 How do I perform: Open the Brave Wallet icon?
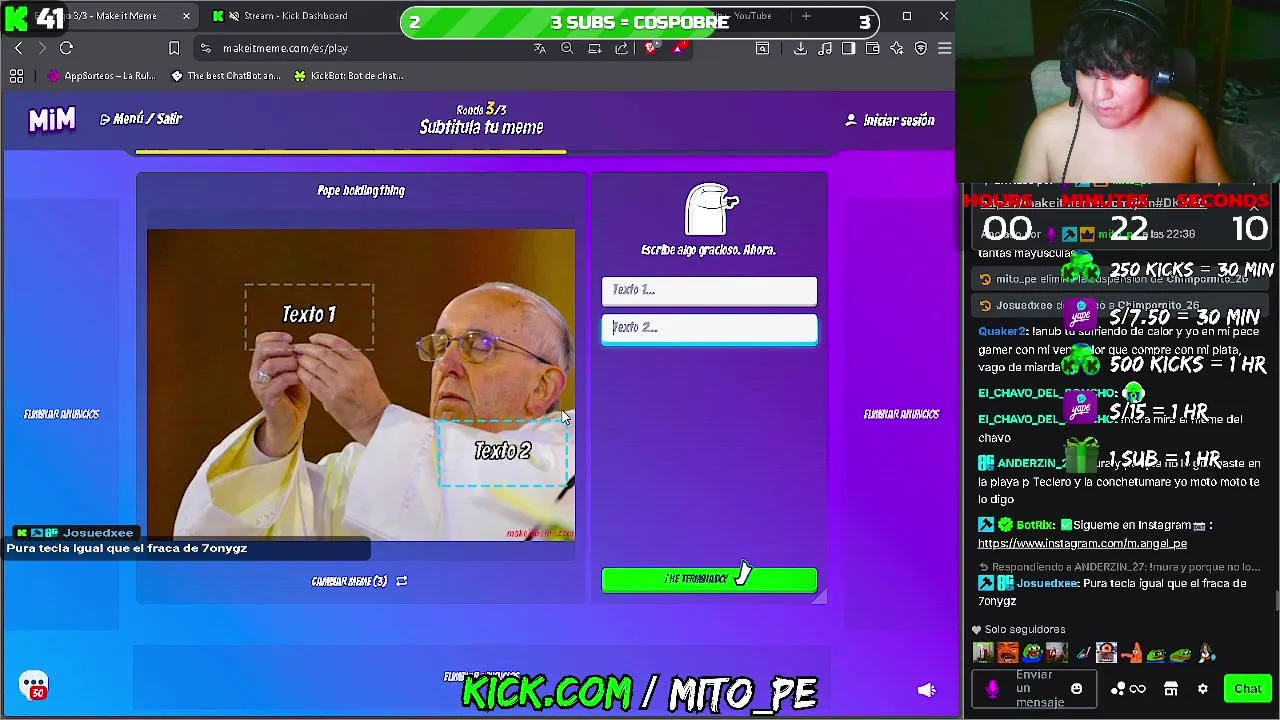[872, 48]
